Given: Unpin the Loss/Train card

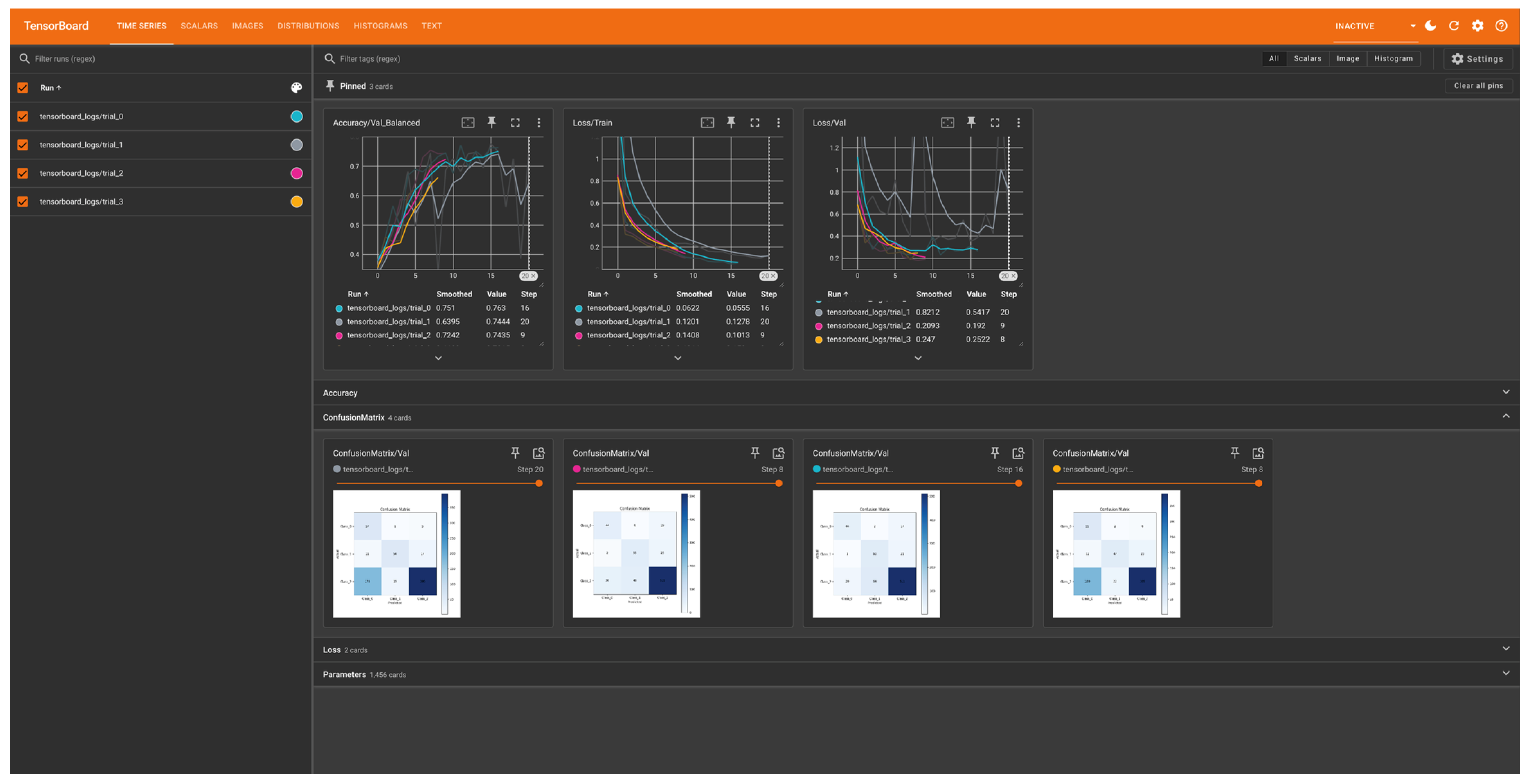Looking at the screenshot, I should coord(731,122).
